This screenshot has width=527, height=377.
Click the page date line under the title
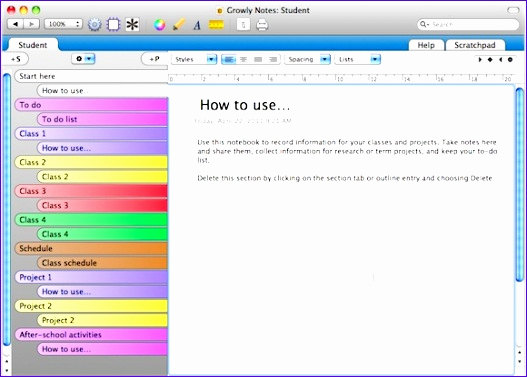[243, 121]
